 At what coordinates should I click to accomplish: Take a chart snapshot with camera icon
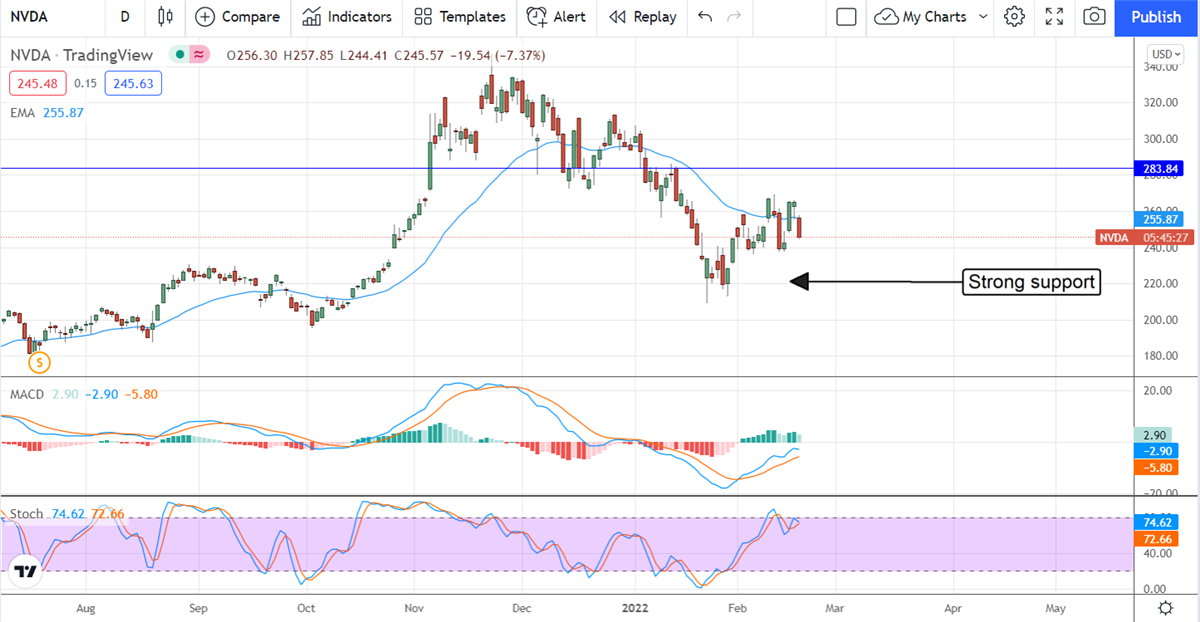[1094, 17]
